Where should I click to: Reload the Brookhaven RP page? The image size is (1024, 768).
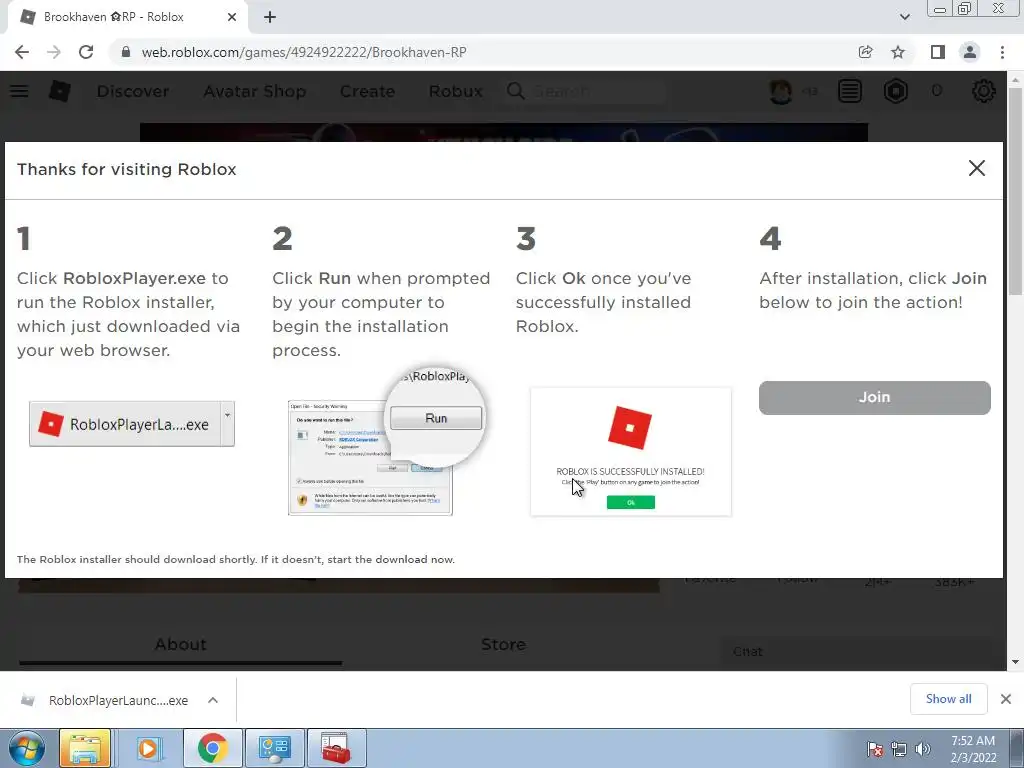(86, 52)
